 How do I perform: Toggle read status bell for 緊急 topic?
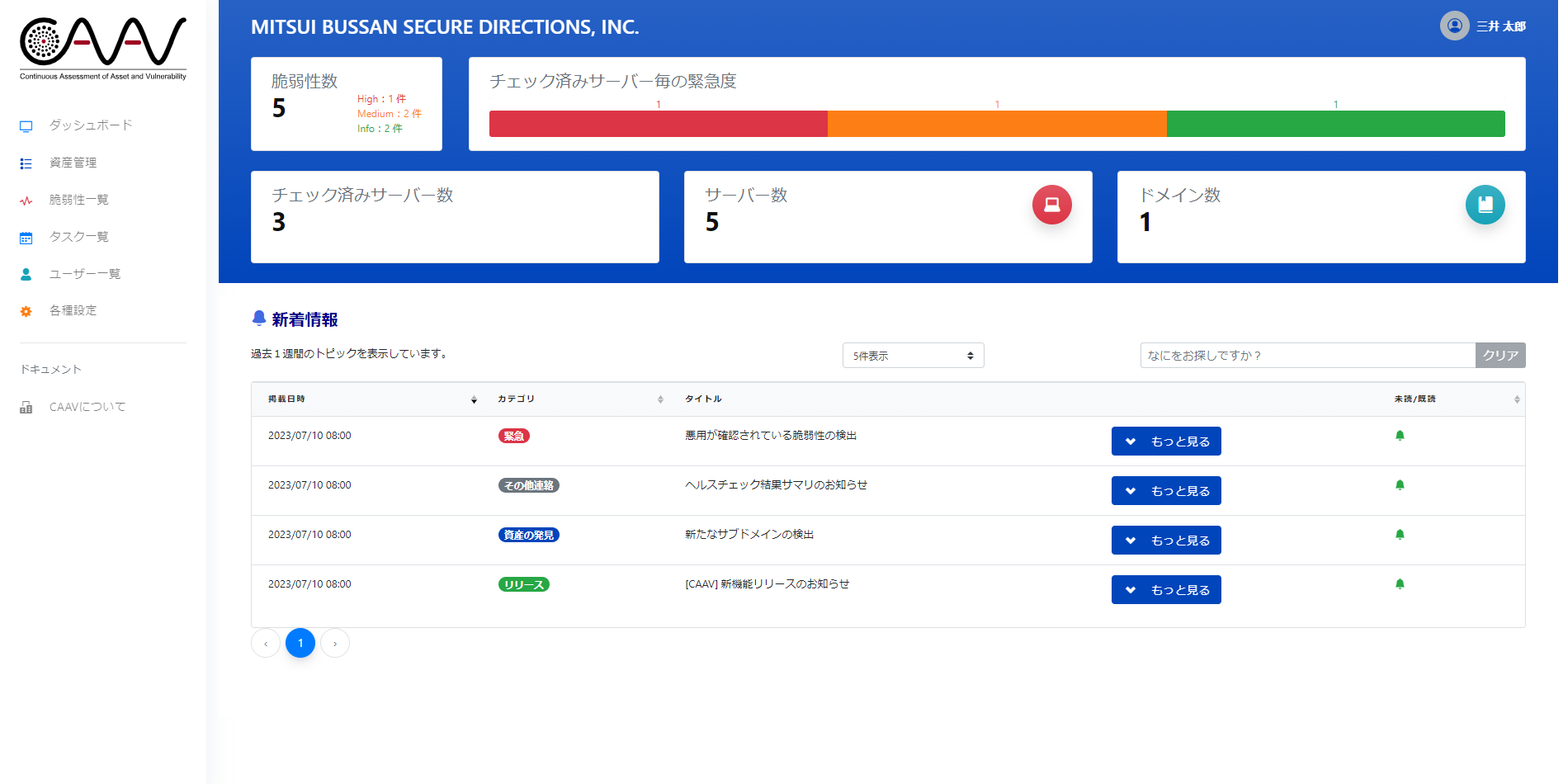click(1399, 435)
